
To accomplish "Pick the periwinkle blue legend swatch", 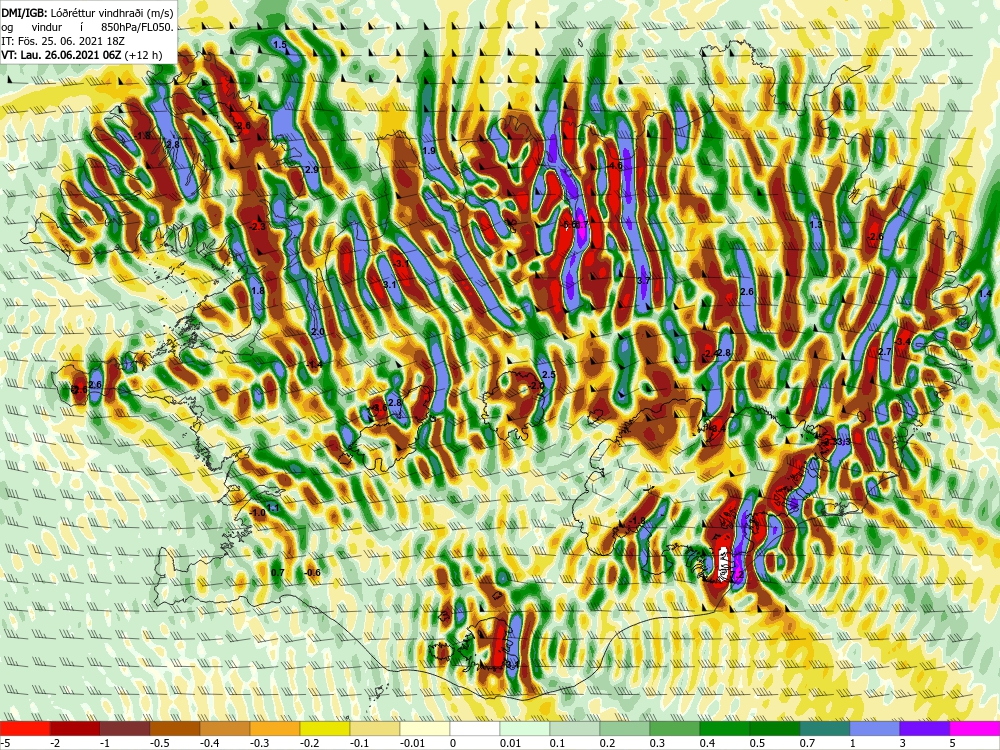I will pyautogui.click(x=875, y=728).
